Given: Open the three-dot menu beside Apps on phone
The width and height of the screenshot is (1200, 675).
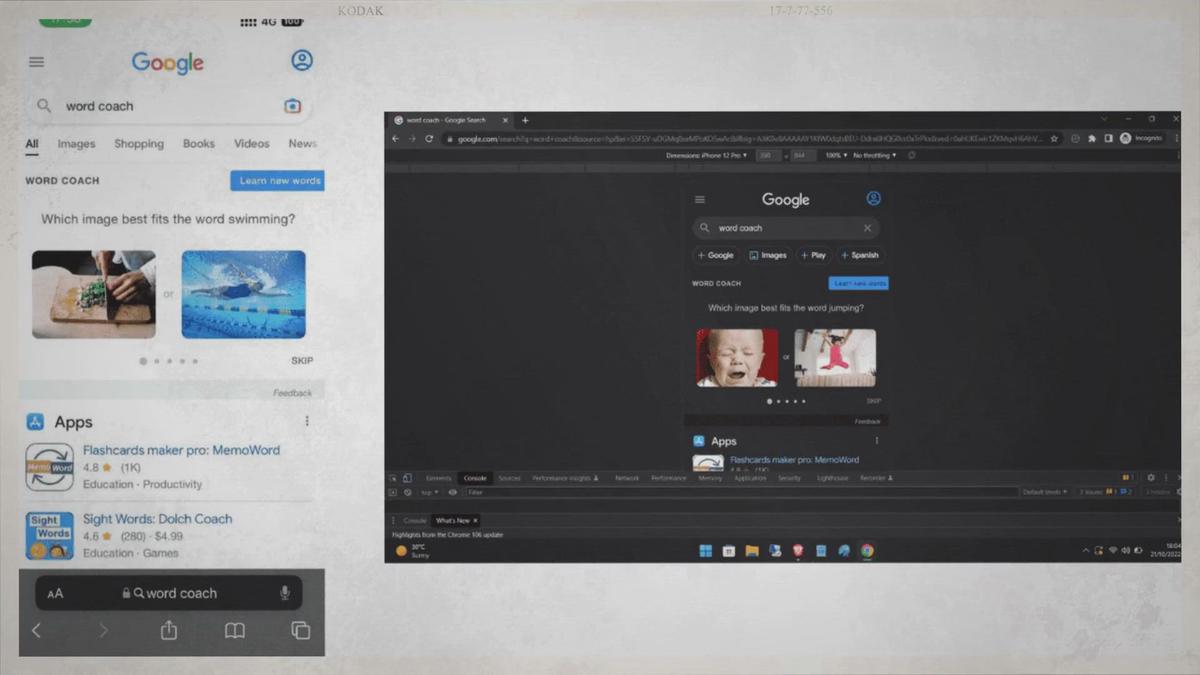Looking at the screenshot, I should [307, 422].
